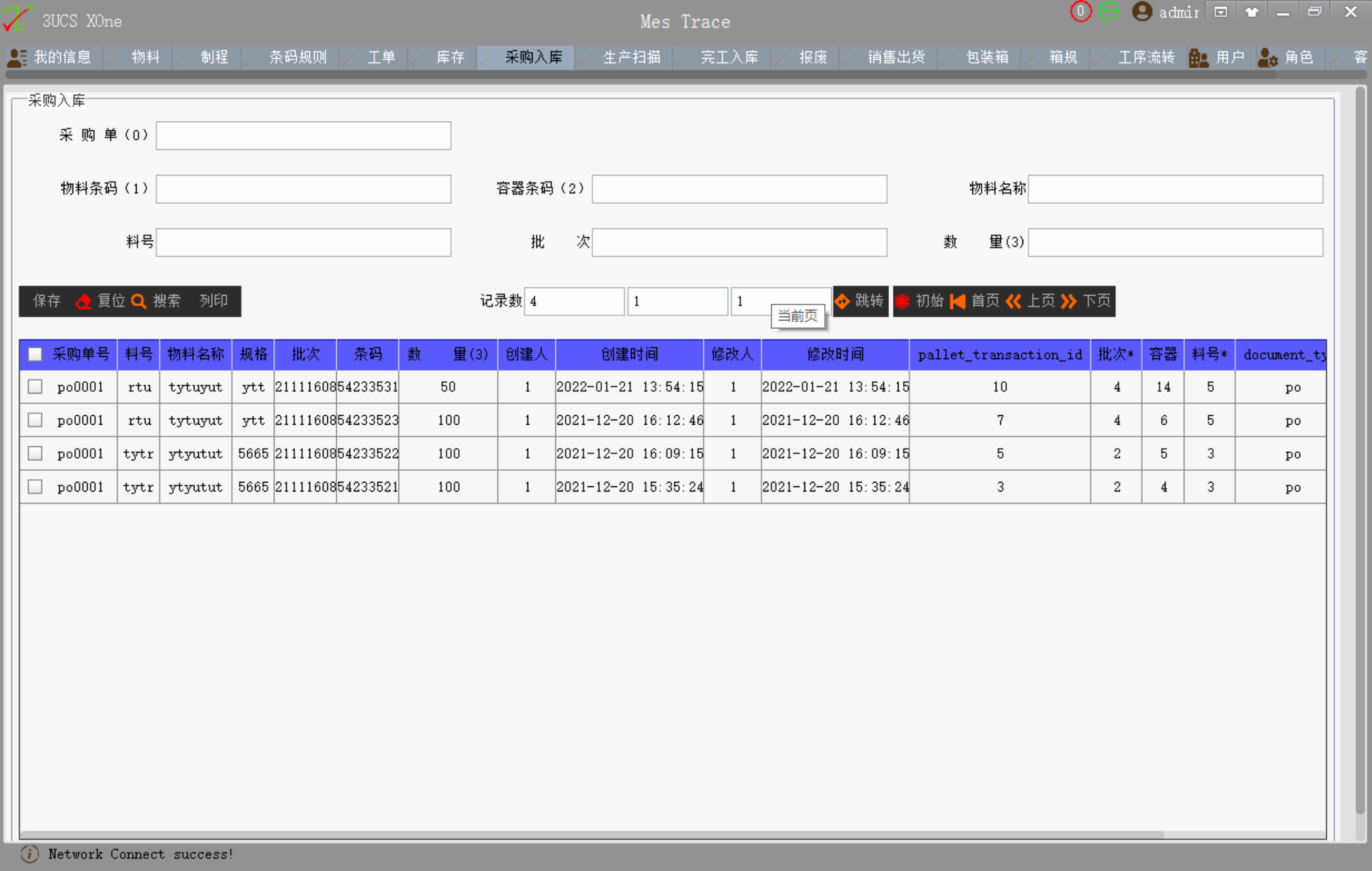
Task: Toggle the select-all checkbox in table header
Action: point(36,355)
